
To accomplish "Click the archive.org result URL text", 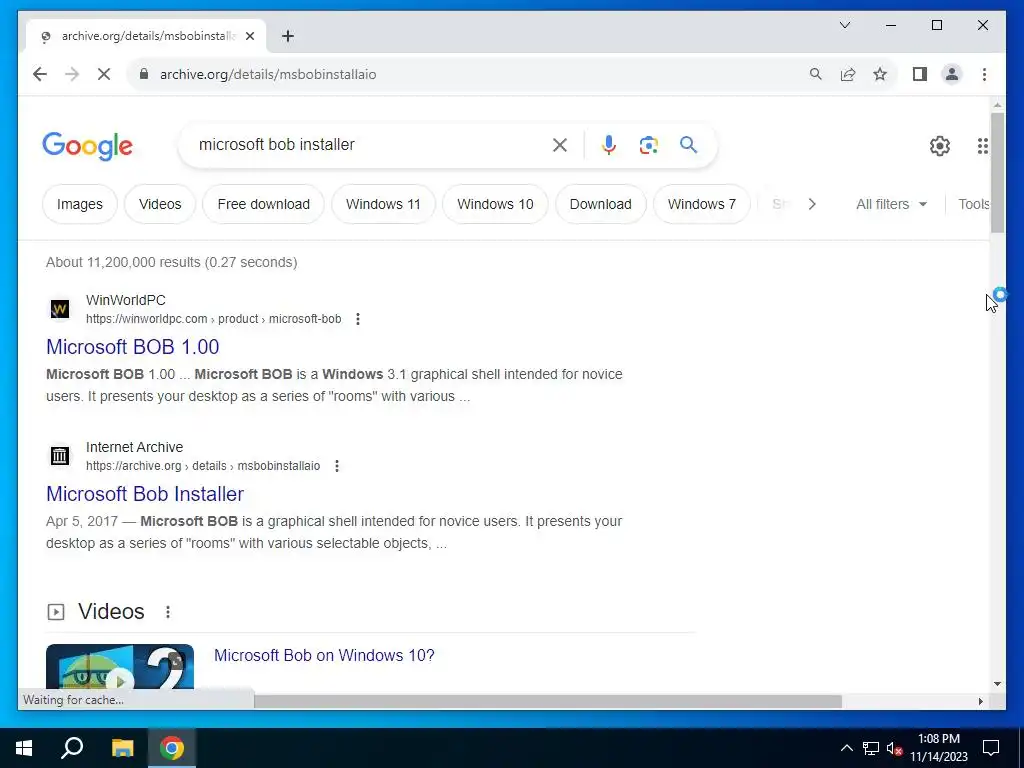I will (203, 466).
